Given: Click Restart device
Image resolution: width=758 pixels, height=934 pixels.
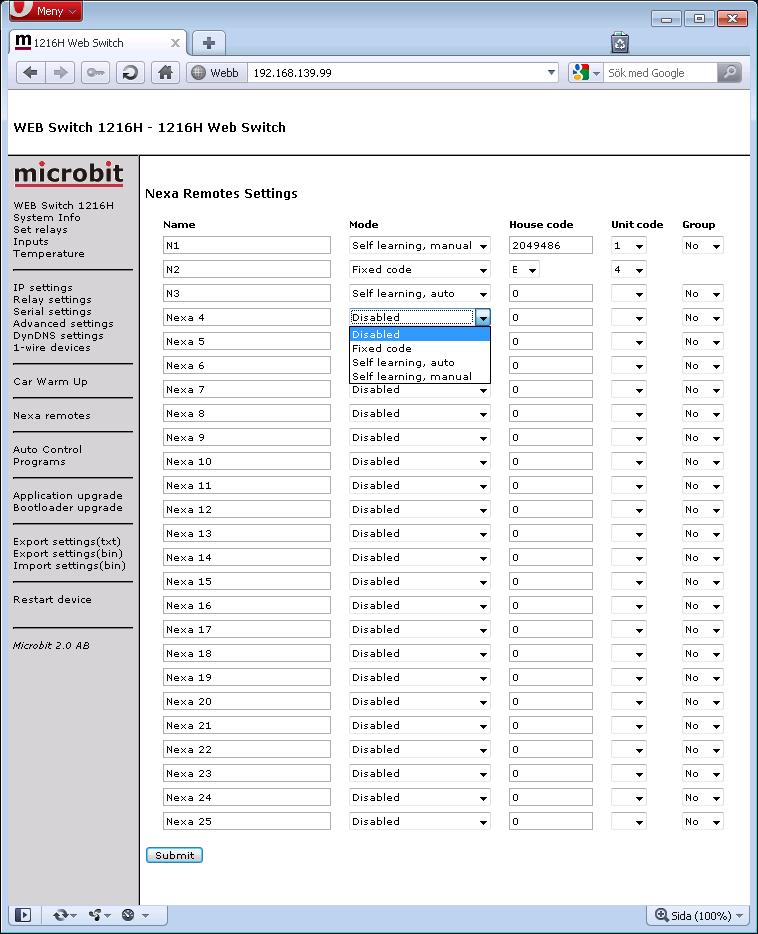Looking at the screenshot, I should tap(52, 599).
